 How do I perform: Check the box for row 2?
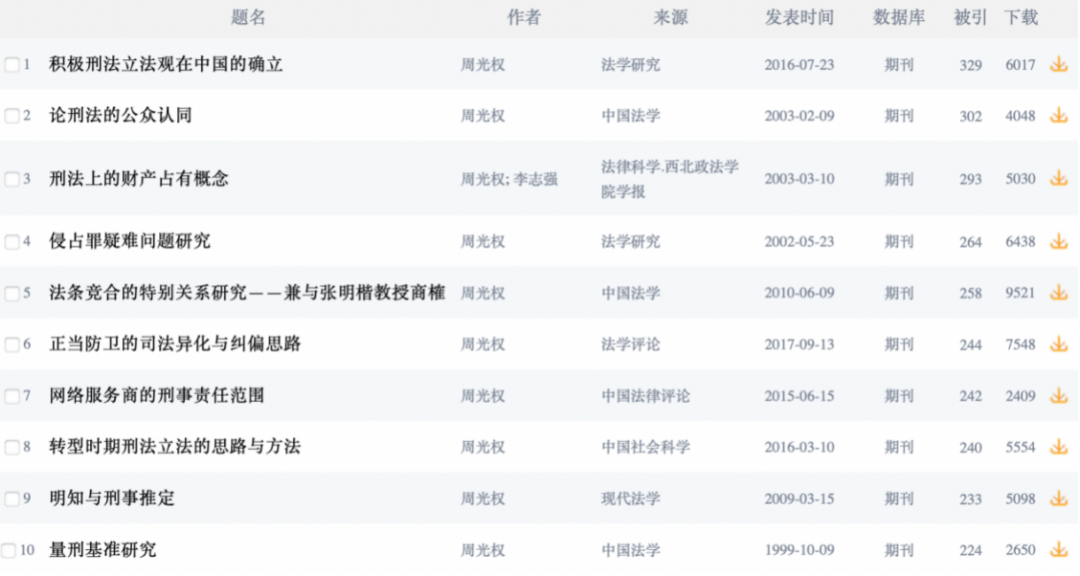click(12, 116)
